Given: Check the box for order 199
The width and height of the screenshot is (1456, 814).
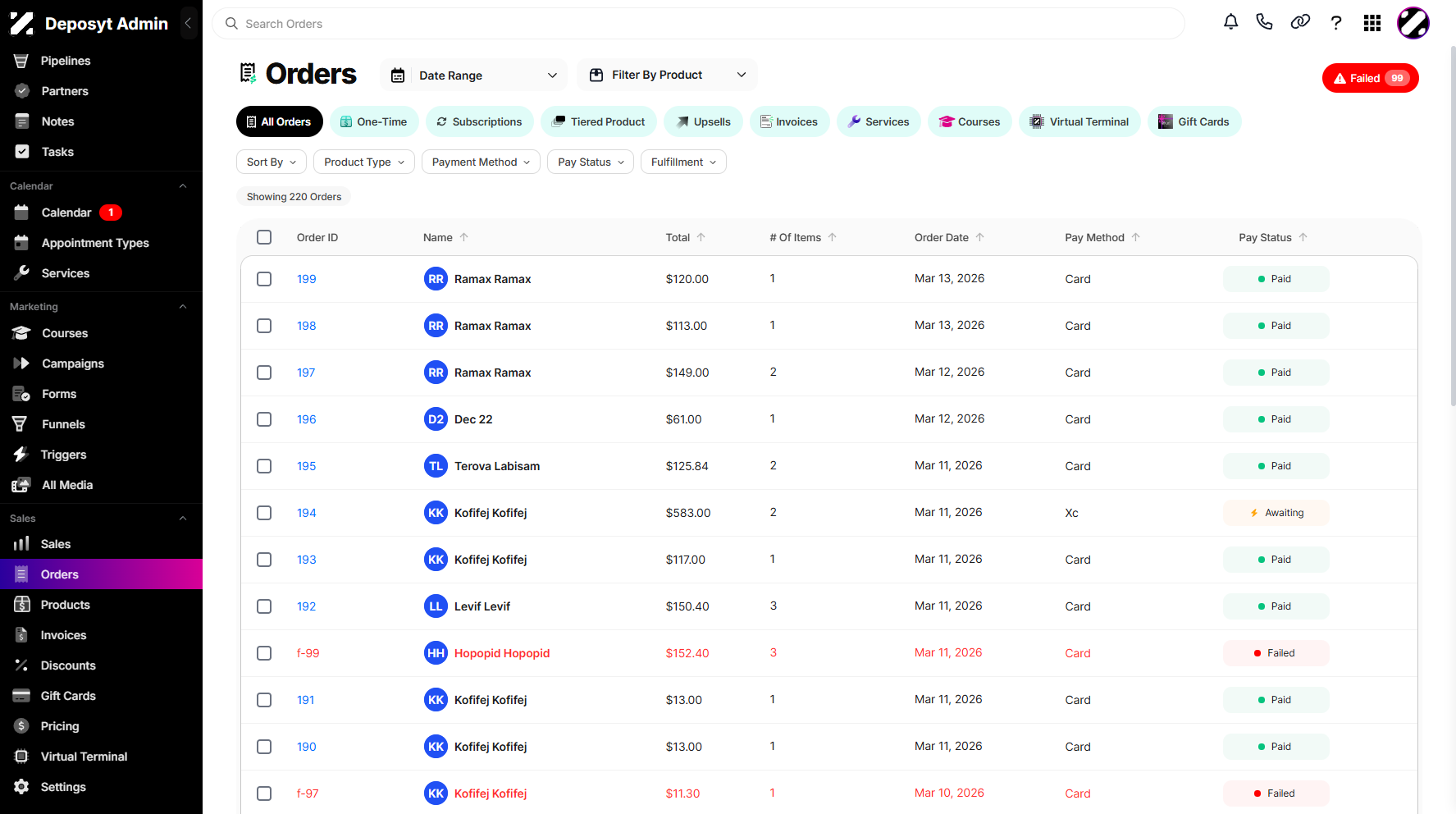Looking at the screenshot, I should click(264, 279).
